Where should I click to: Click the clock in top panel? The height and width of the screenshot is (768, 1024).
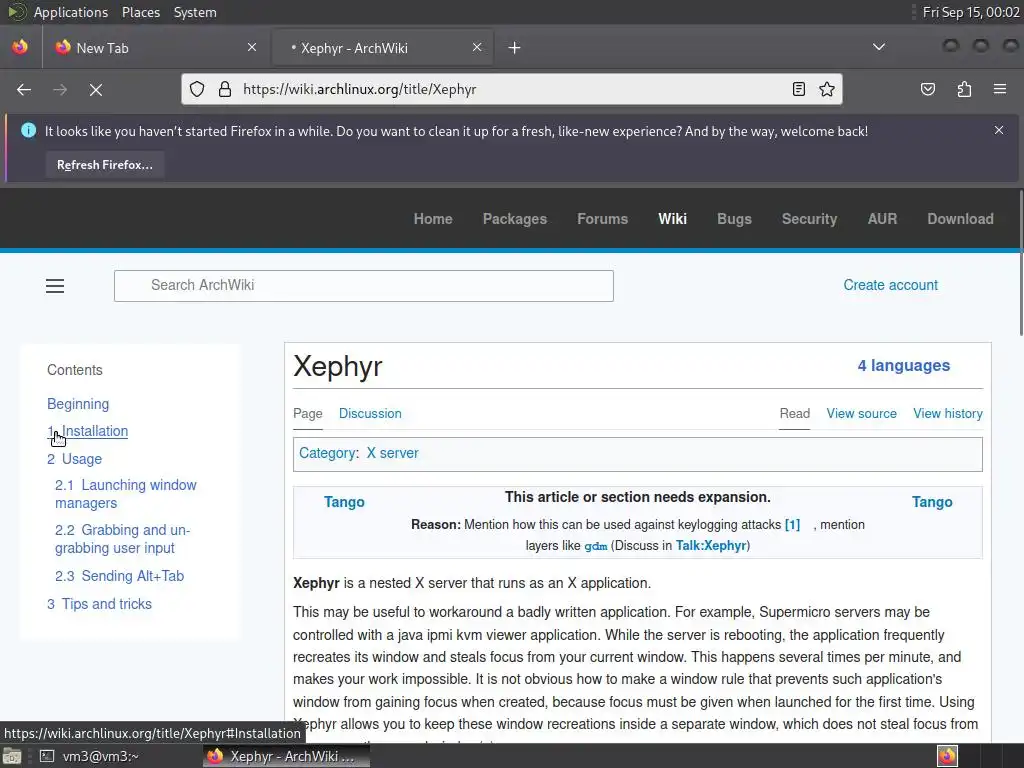[x=971, y=12]
